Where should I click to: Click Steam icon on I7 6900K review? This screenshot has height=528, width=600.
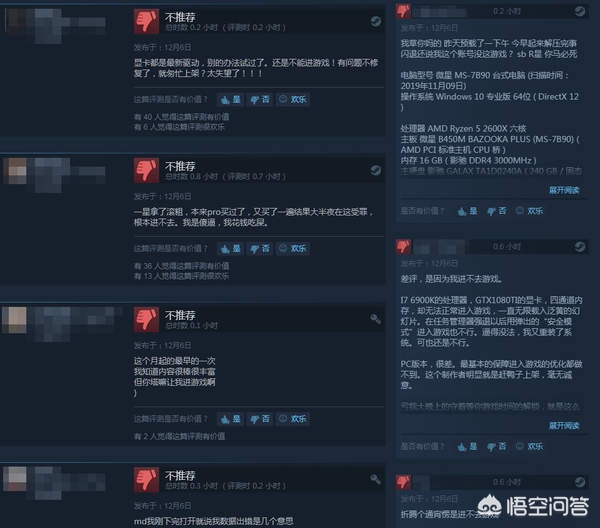(x=580, y=247)
